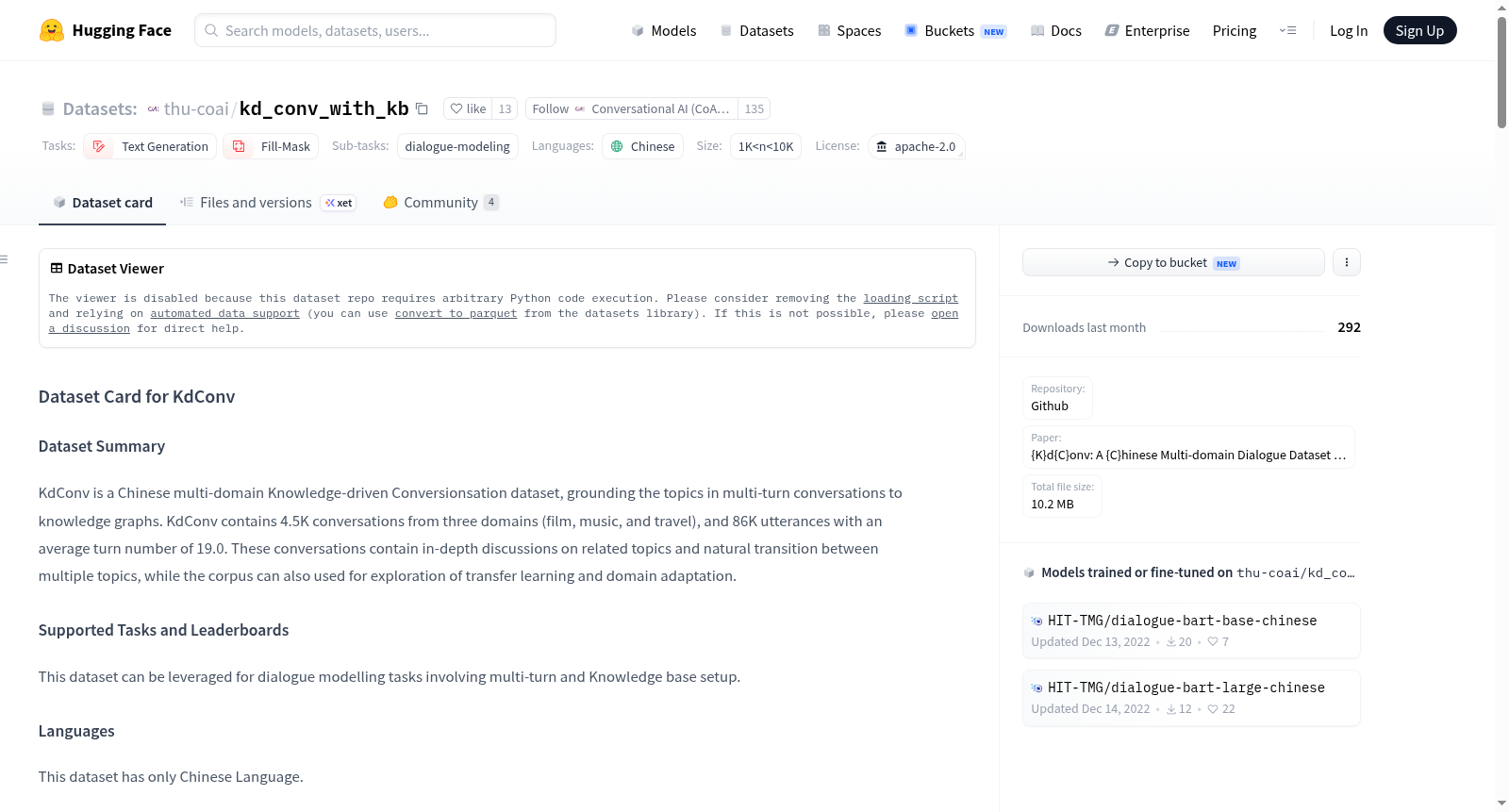Click the Total file size 10.2 MB box

point(1062,496)
